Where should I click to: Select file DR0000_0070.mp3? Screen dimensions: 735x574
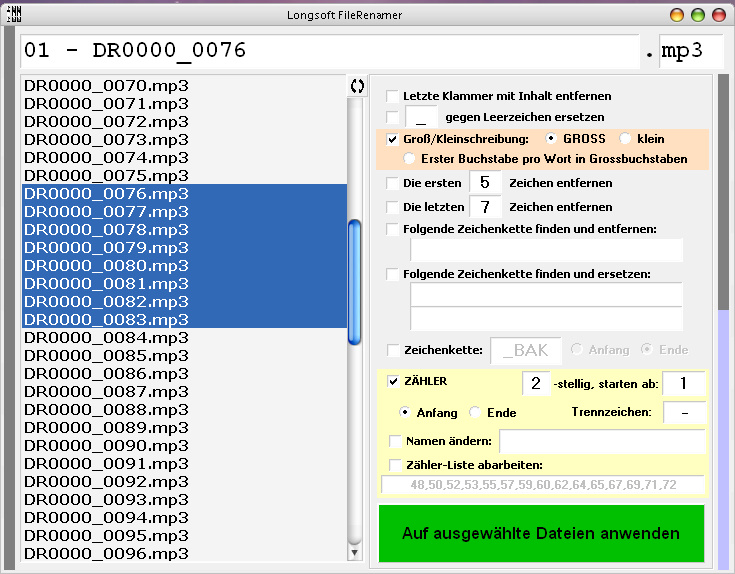tap(107, 85)
